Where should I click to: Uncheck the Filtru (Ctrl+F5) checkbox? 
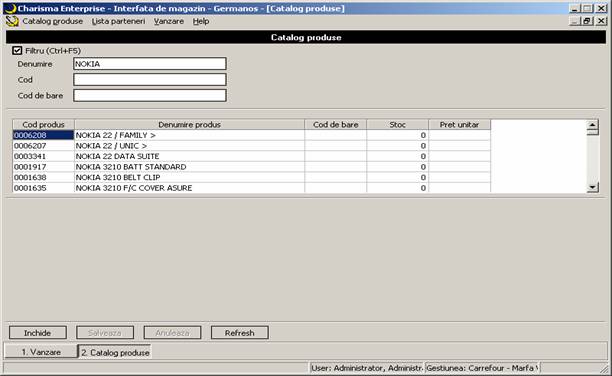17,50
